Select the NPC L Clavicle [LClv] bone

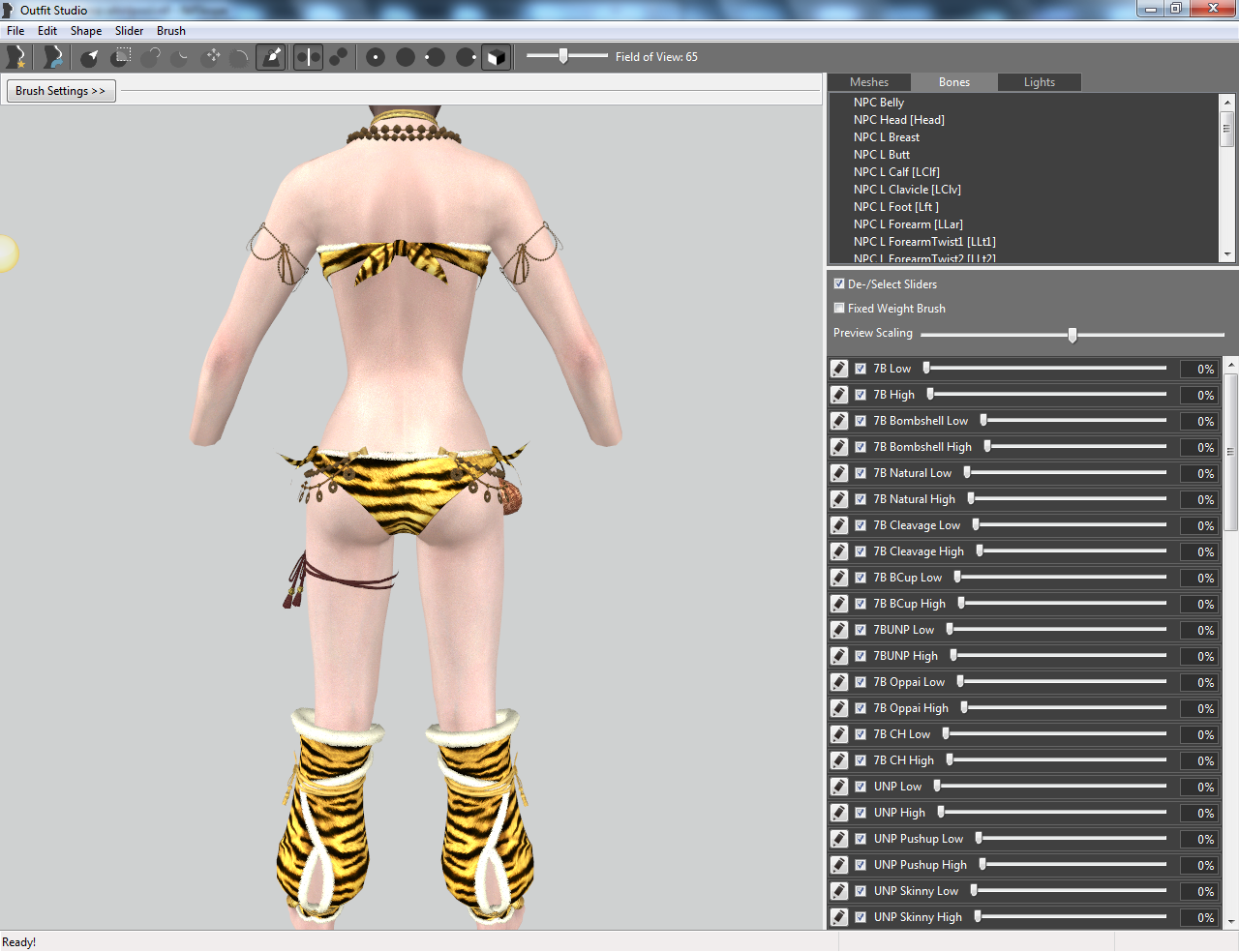[907, 190]
